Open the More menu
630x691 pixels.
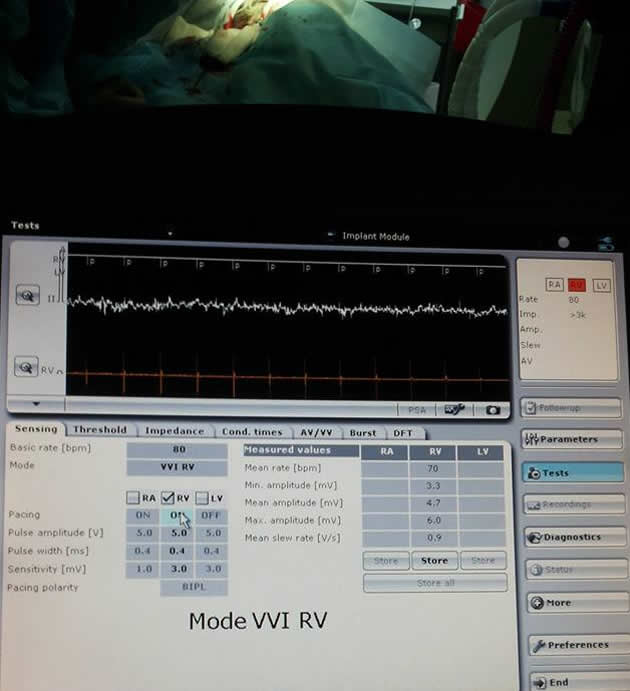(578, 603)
